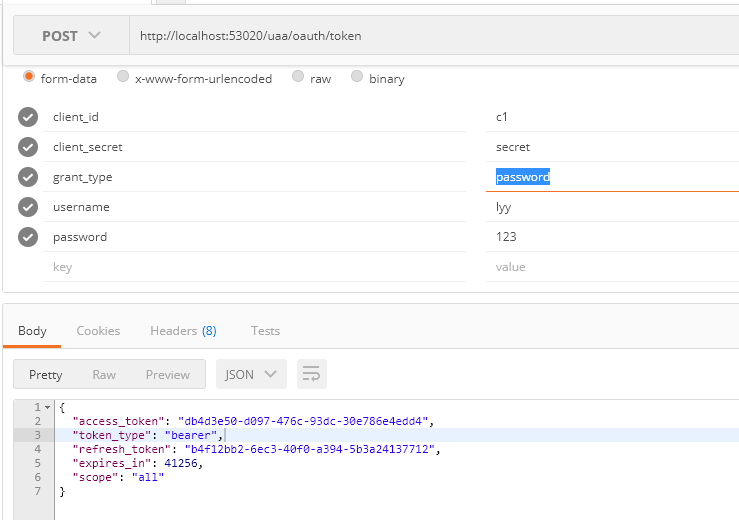Choose x-www-form-urlencoded body type
739x520 pixels.
pyautogui.click(x=123, y=78)
